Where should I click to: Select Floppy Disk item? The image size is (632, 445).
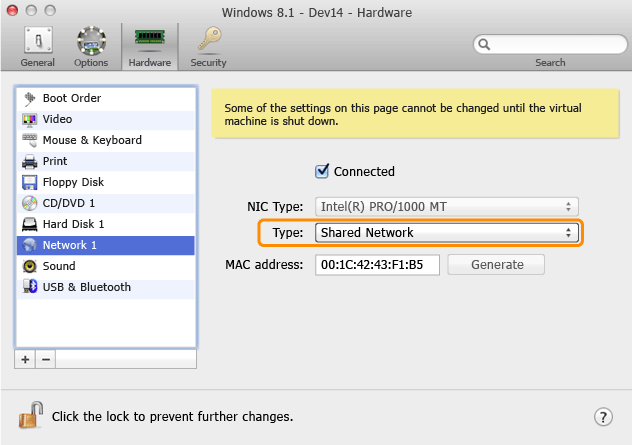(106, 182)
